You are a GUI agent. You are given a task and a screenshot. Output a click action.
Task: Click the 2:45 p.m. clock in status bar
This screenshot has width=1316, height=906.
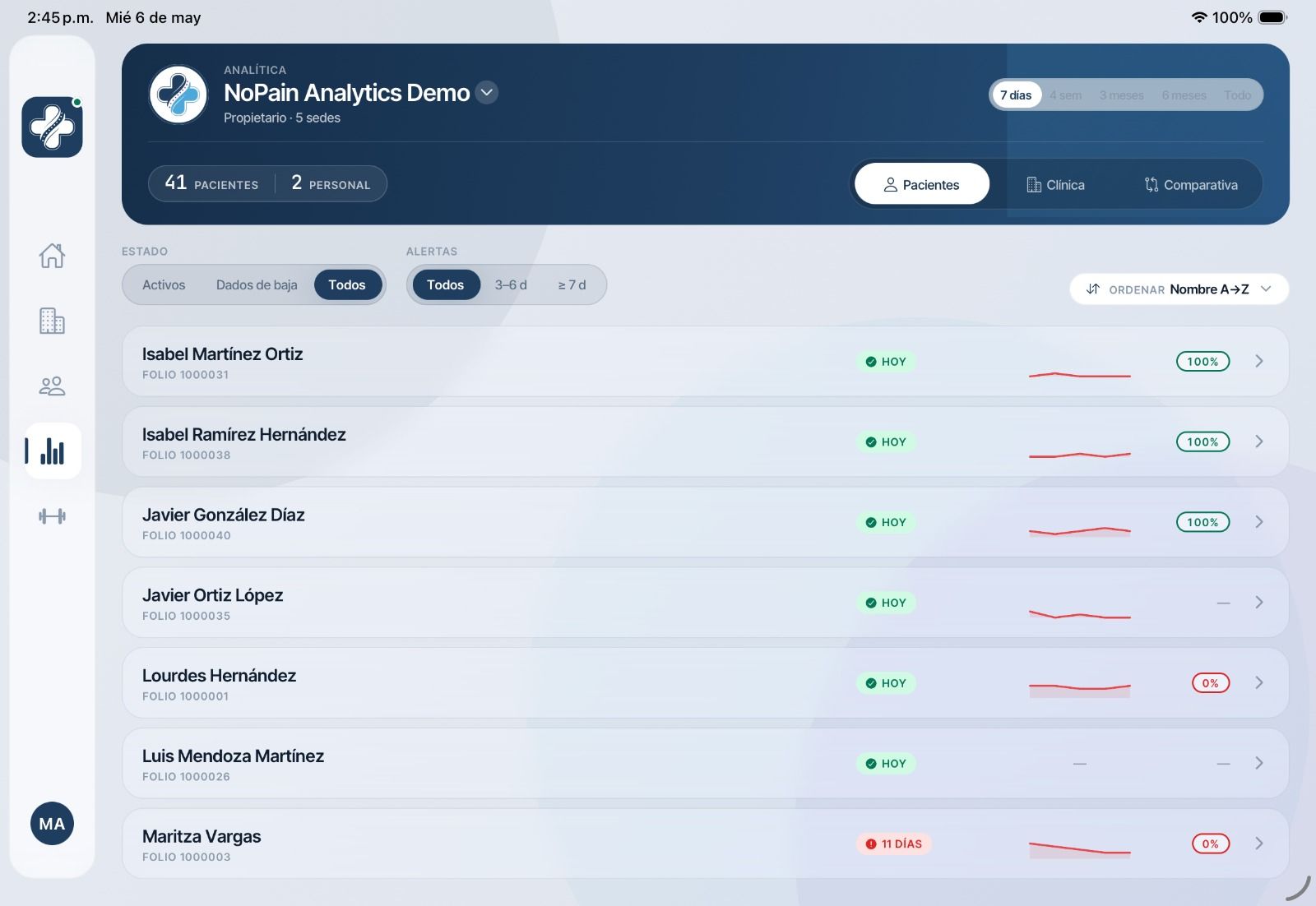pyautogui.click(x=60, y=17)
